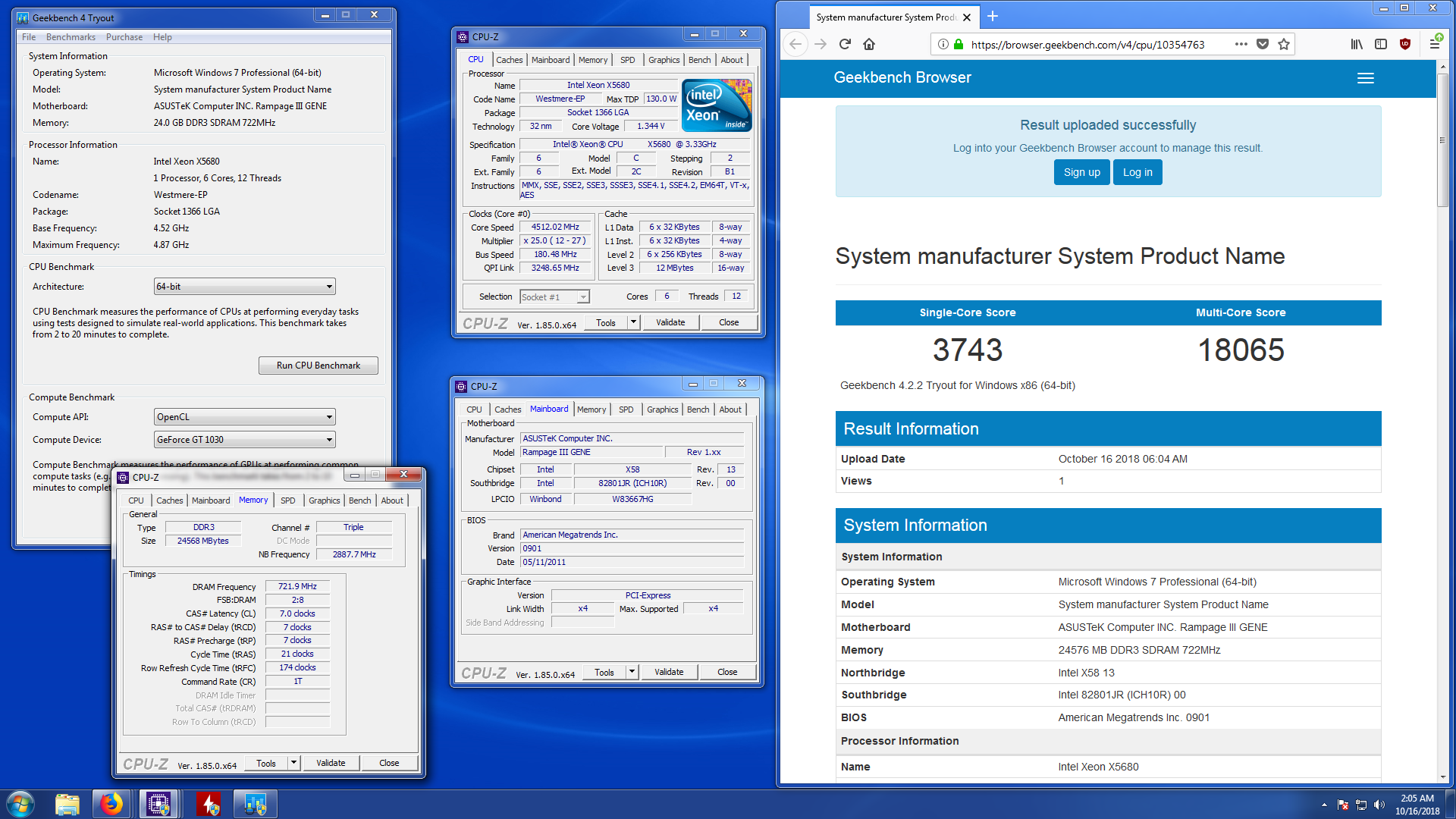Open network icon in system tray
Screen dimensions: 1456x819
pos(1361,805)
